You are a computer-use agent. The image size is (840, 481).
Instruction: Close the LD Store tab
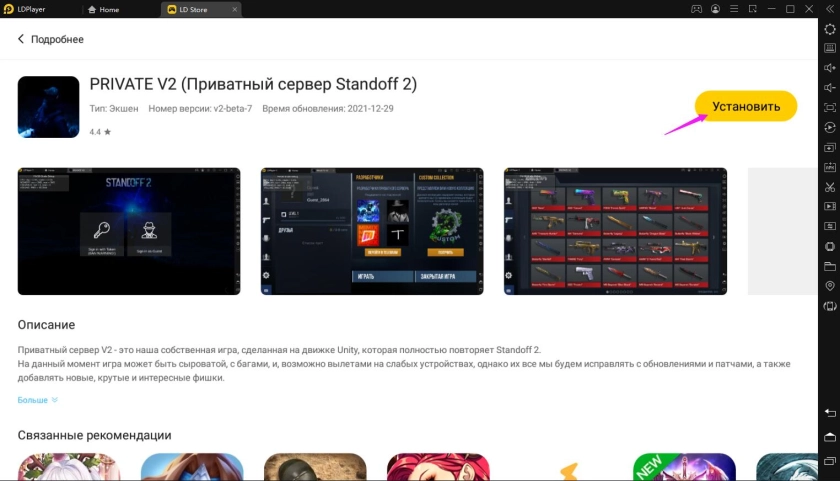tap(235, 9)
